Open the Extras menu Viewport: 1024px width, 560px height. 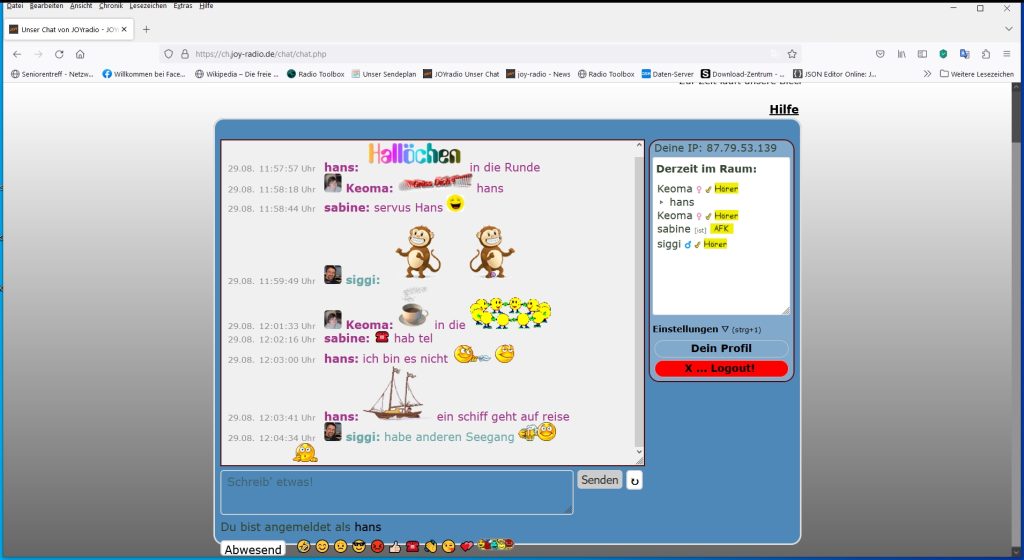tap(183, 6)
